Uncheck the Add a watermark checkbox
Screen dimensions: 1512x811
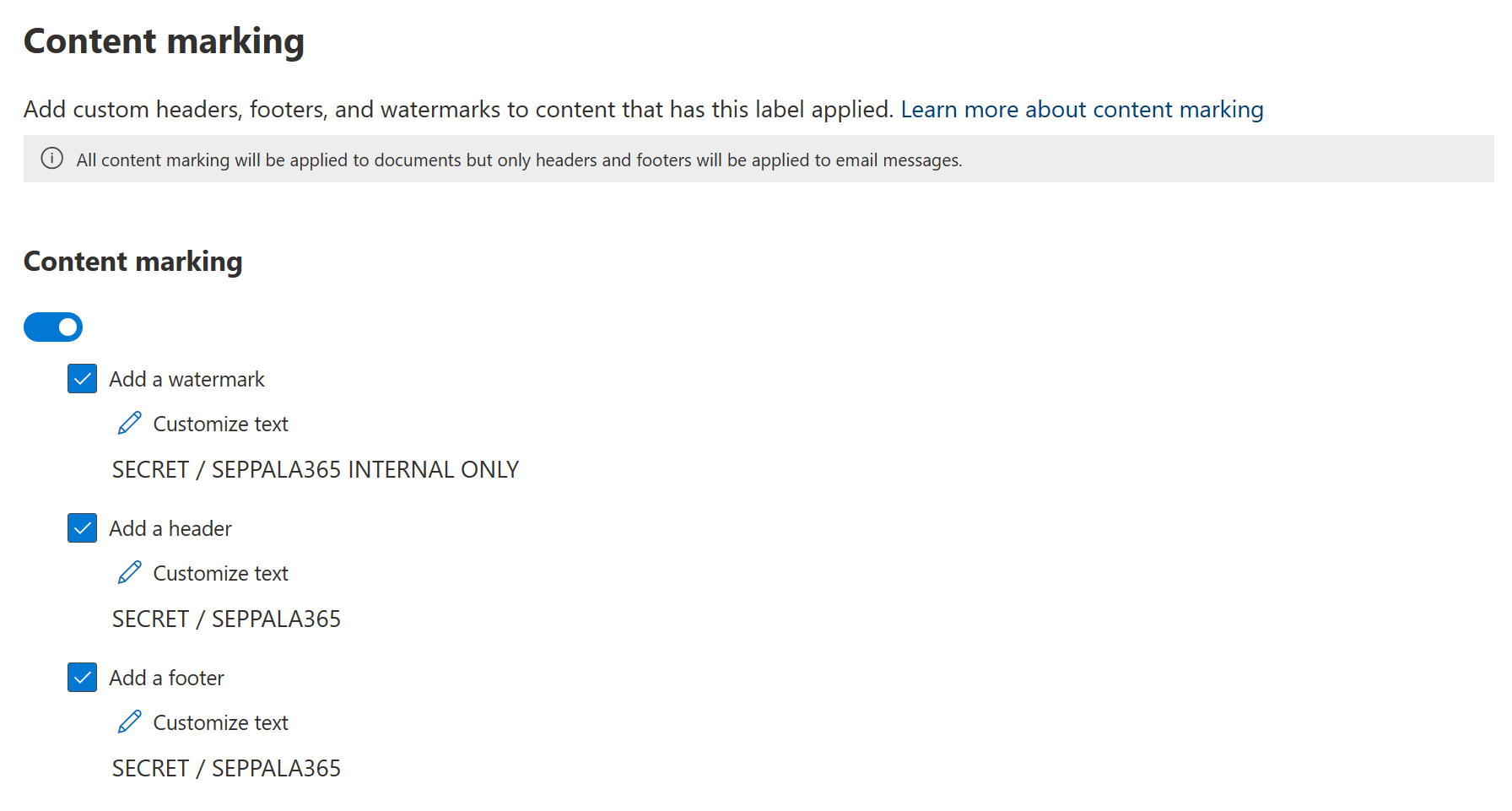point(83,379)
